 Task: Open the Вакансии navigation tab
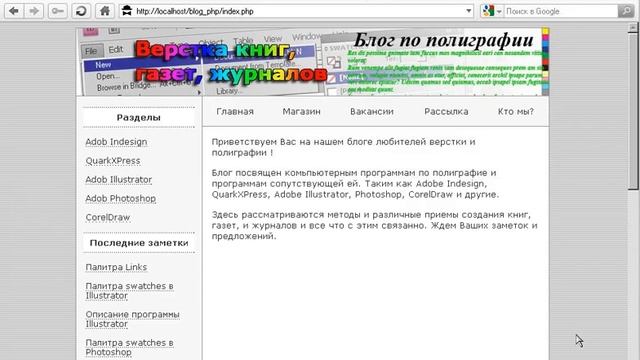click(372, 111)
